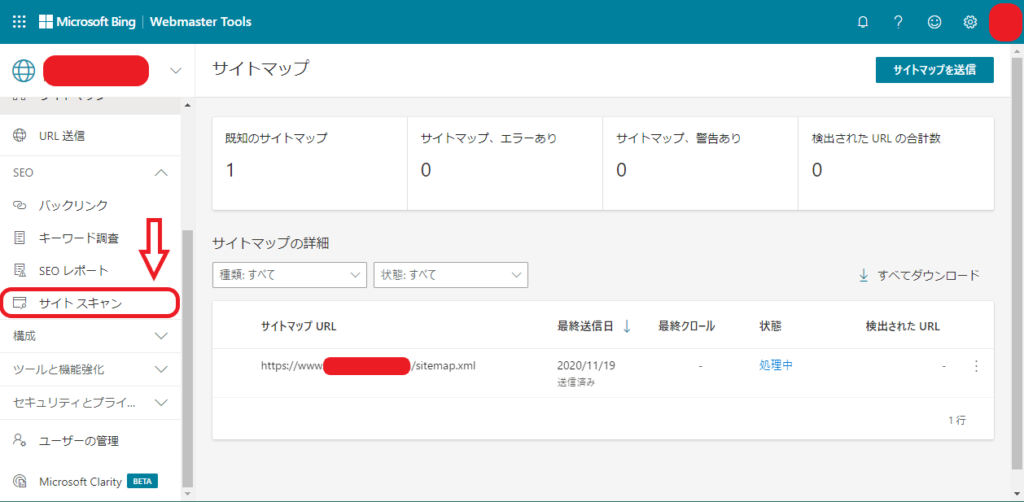This screenshot has height=502, width=1024.
Task: Click the BETA badge
Action: tap(142, 481)
